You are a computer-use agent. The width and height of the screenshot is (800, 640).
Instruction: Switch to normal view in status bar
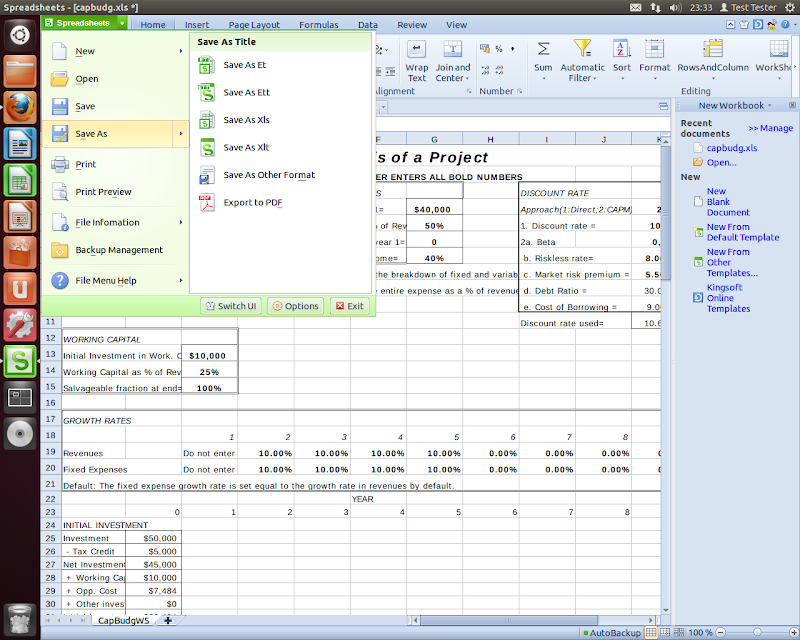651,632
